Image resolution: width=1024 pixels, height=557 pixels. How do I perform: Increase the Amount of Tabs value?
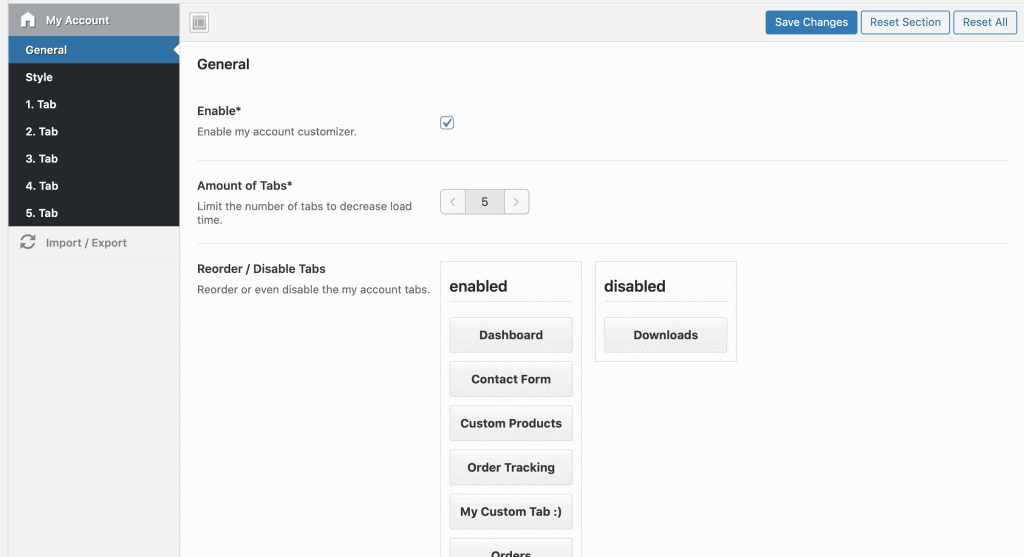point(517,202)
